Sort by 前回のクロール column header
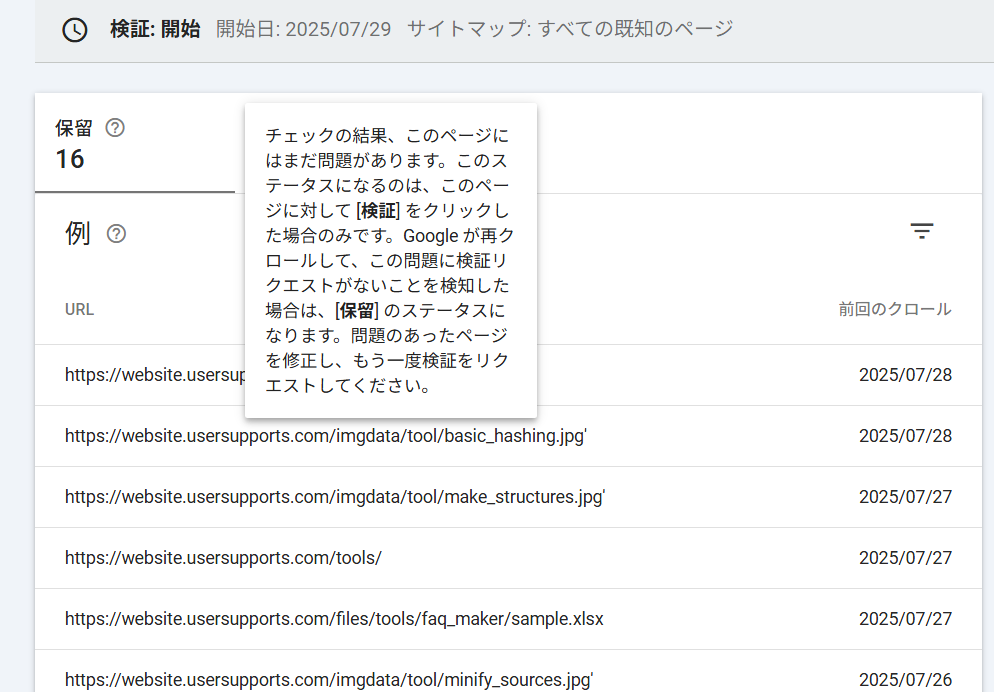994x692 pixels. [x=894, y=309]
